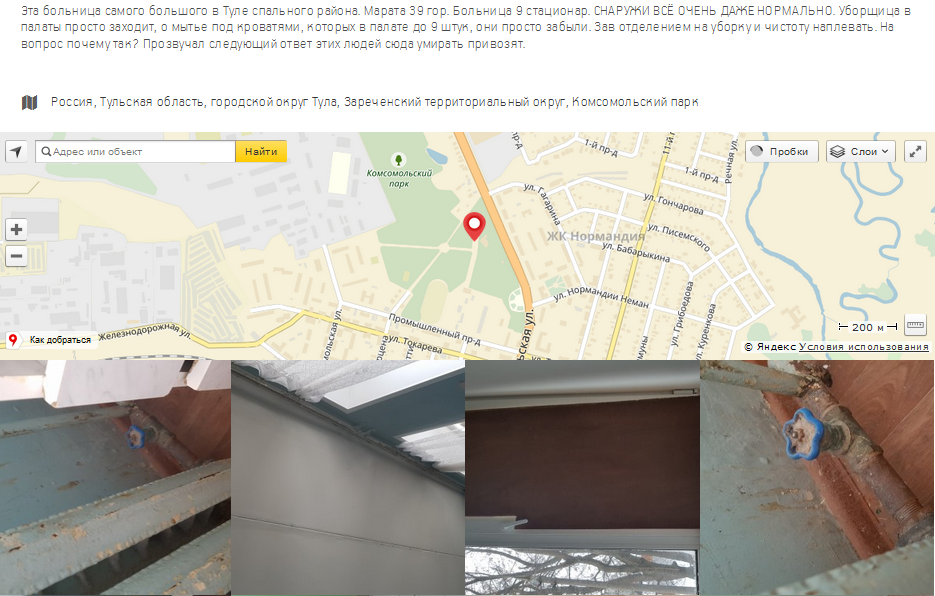Toggle the Пробки traffic layer
The width and height of the screenshot is (935, 596).
782,152
